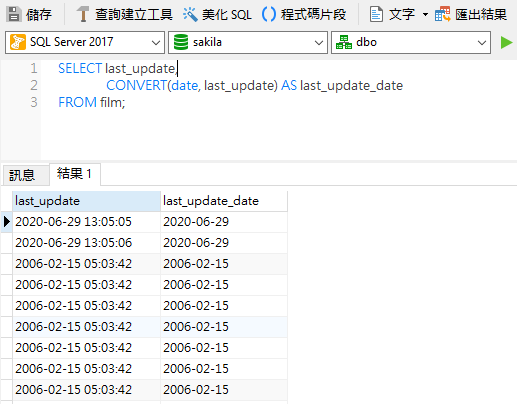This screenshot has width=517, height=404.
Task: Click the last_update column header
Action: [x=86, y=201]
